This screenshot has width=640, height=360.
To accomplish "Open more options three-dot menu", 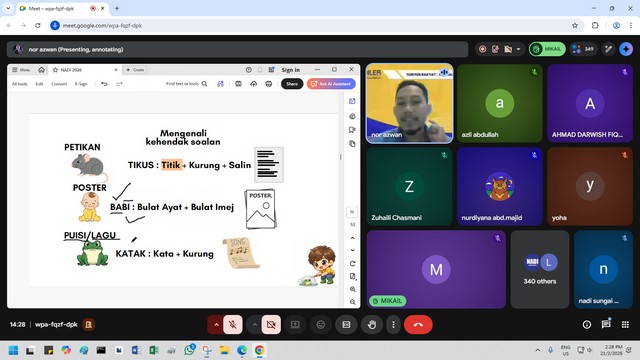I will (393, 324).
